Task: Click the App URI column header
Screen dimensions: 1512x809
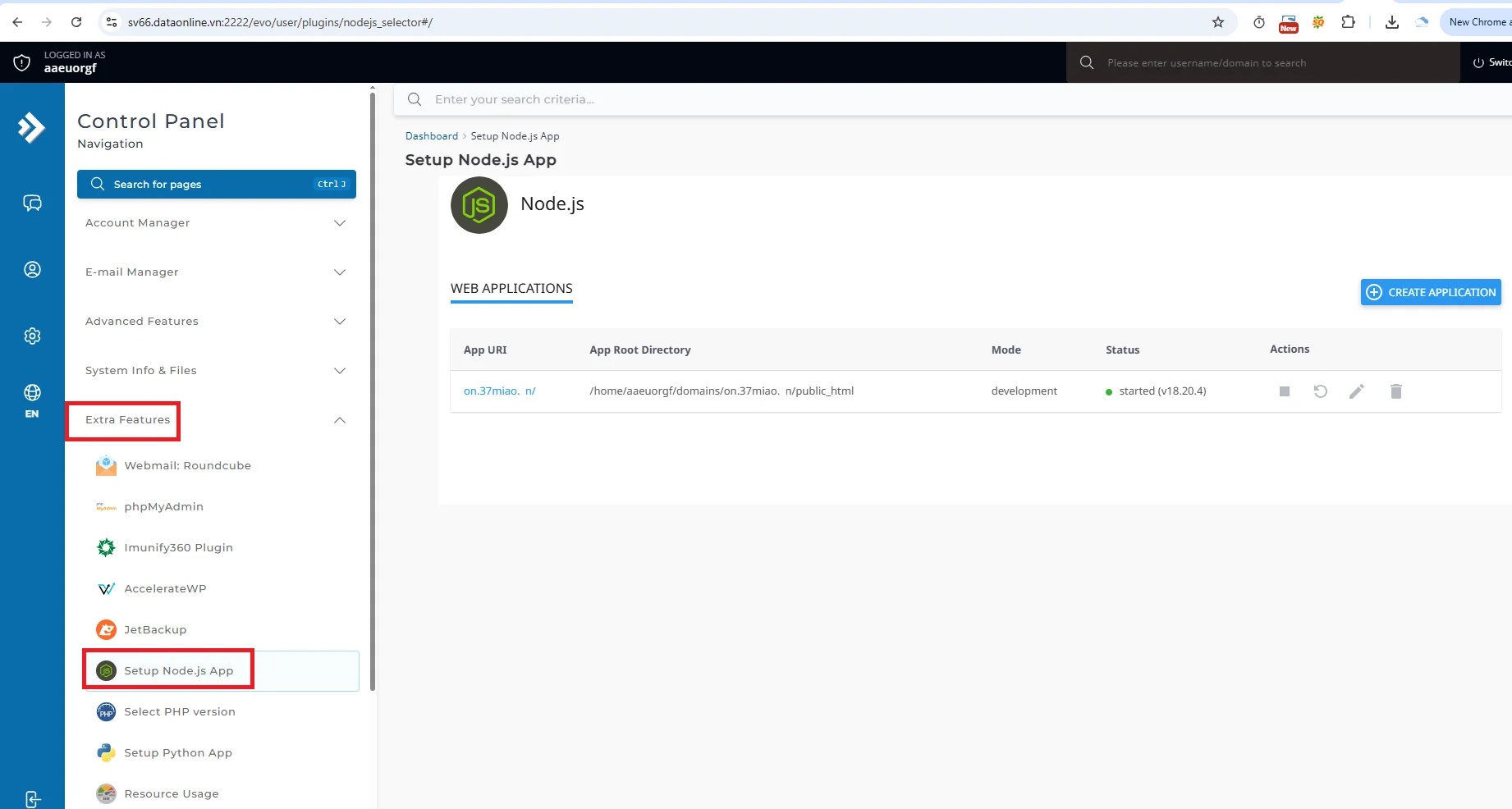Action: pos(485,350)
